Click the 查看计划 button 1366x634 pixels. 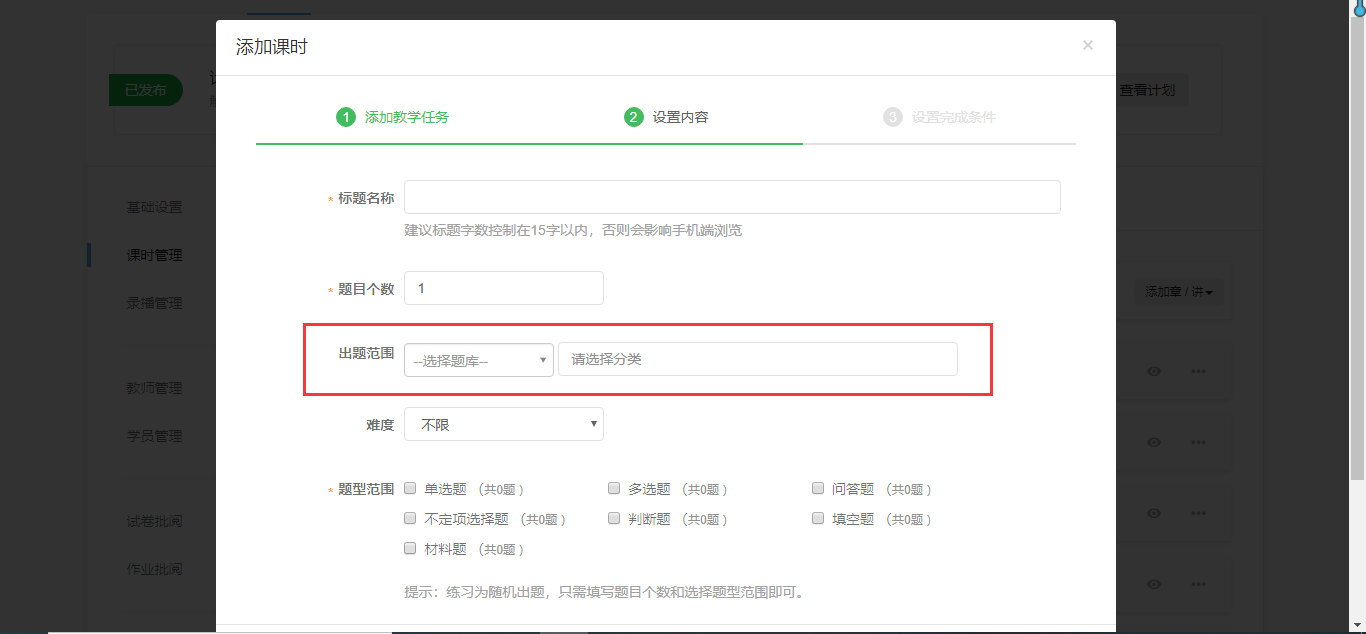tap(1146, 90)
